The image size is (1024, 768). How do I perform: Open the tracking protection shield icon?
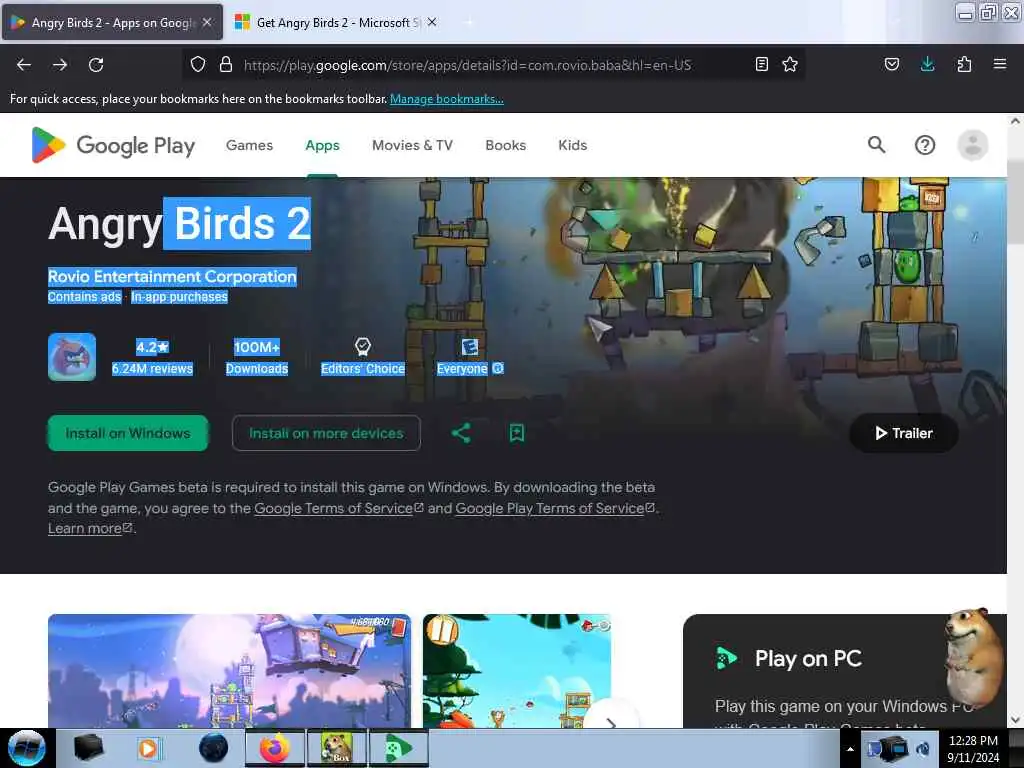[198, 64]
